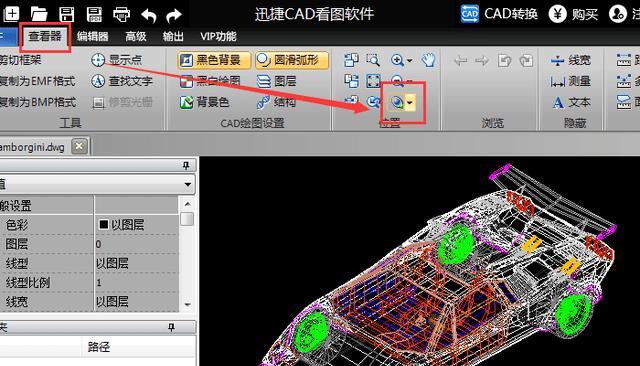640x366 pixels.
Task: Click the zoom in magnifier icon
Action: click(397, 60)
